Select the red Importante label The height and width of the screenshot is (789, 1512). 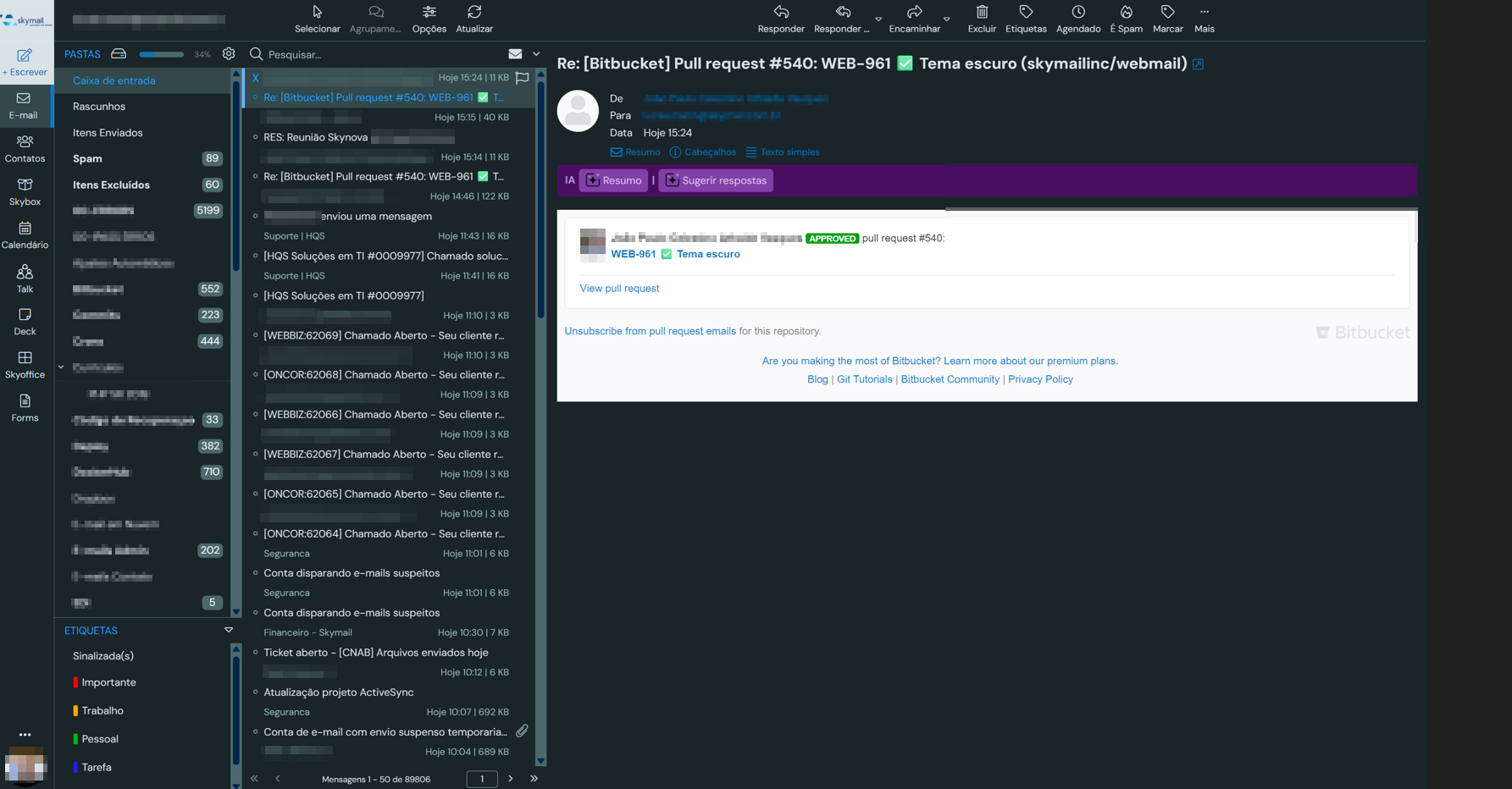click(108, 682)
